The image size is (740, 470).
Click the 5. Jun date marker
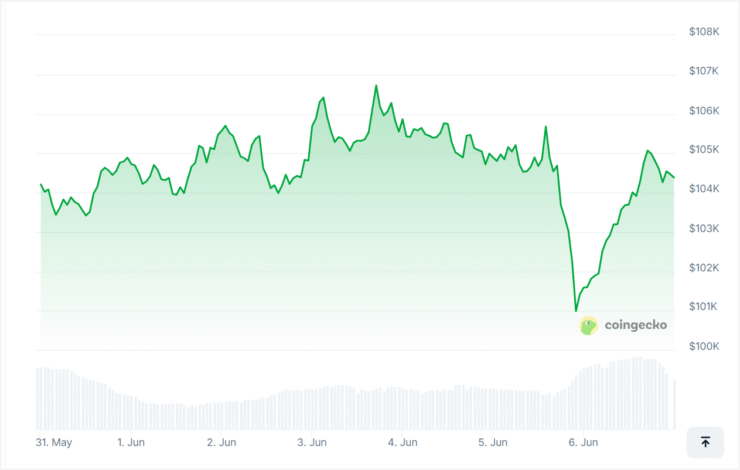click(x=493, y=443)
